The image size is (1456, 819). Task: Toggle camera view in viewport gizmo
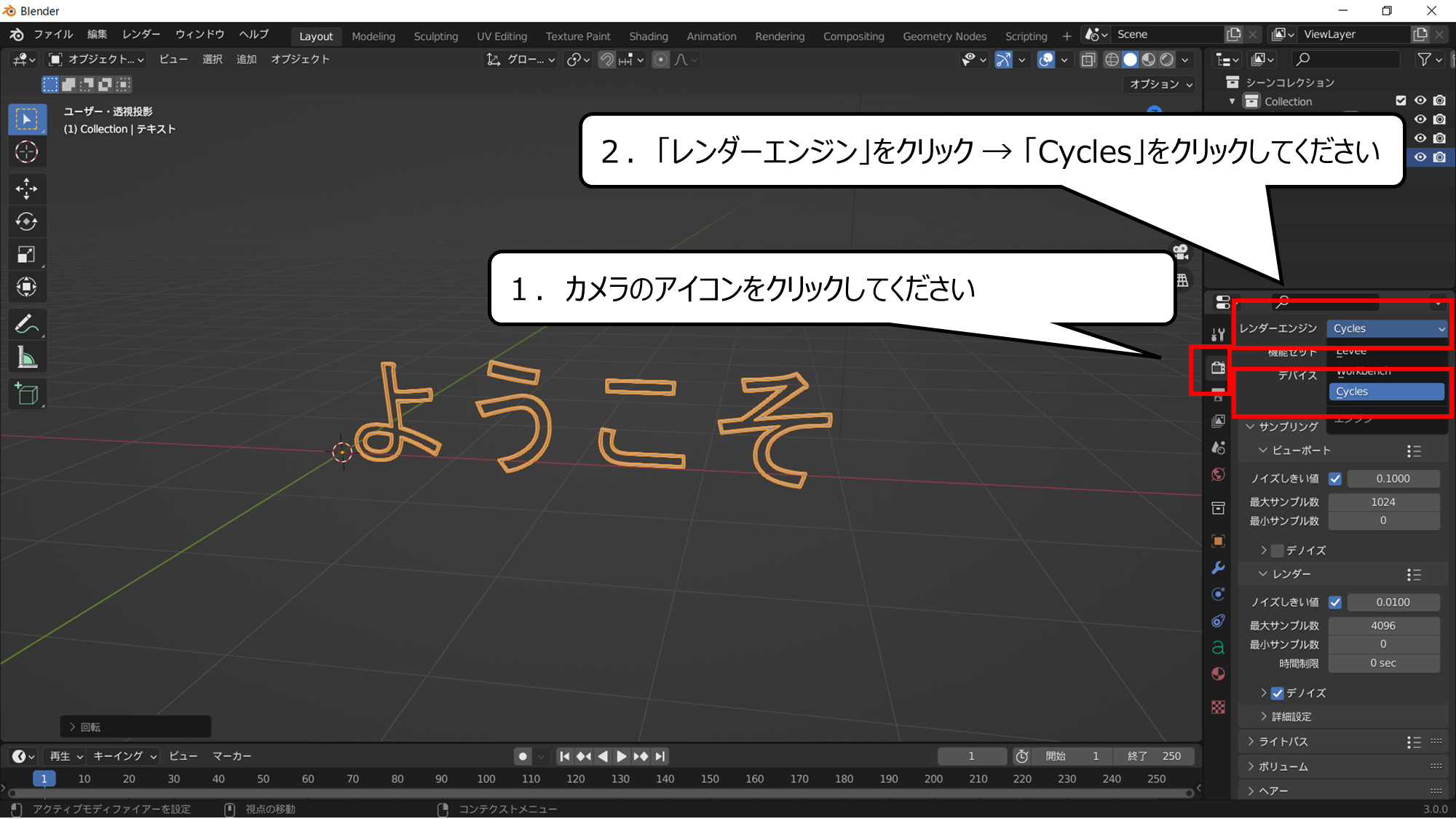[x=1181, y=252]
